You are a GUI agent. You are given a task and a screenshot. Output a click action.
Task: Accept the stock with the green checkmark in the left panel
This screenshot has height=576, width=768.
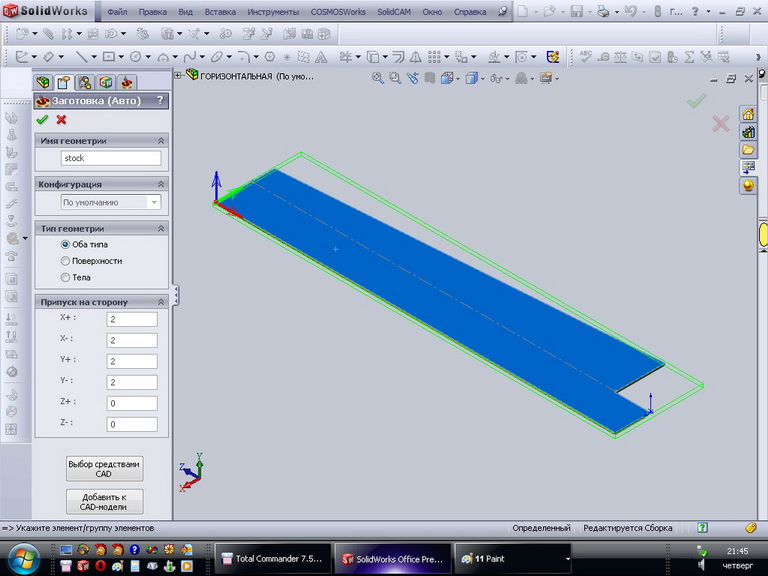click(42, 120)
